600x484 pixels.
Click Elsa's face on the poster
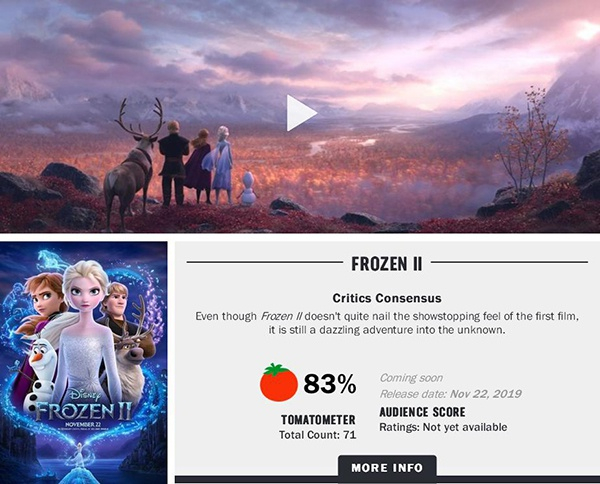[x=85, y=292]
